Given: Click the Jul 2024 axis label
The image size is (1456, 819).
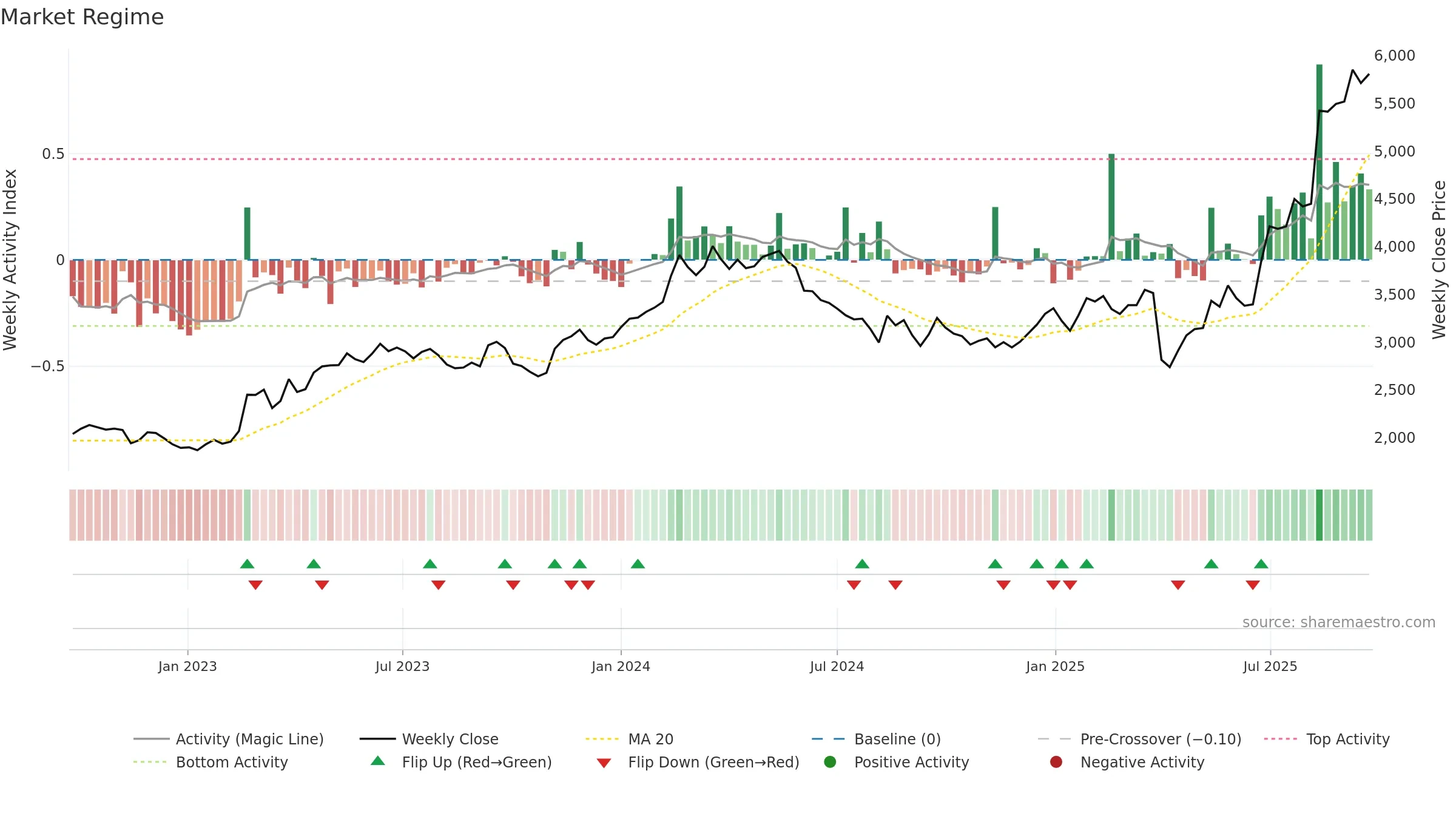Looking at the screenshot, I should [x=837, y=666].
